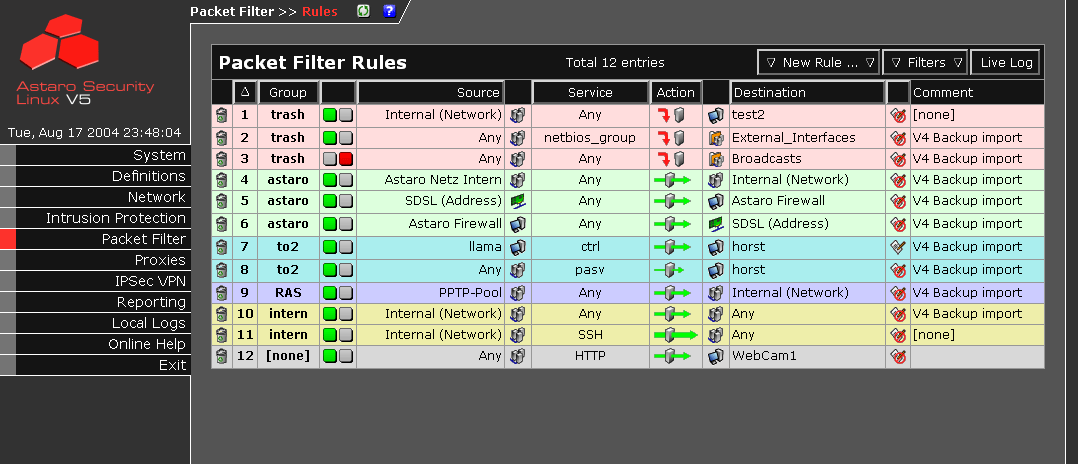Viewport: 1078px width, 464px height.
Task: Sort by the triangle column header
Action: tap(245, 92)
